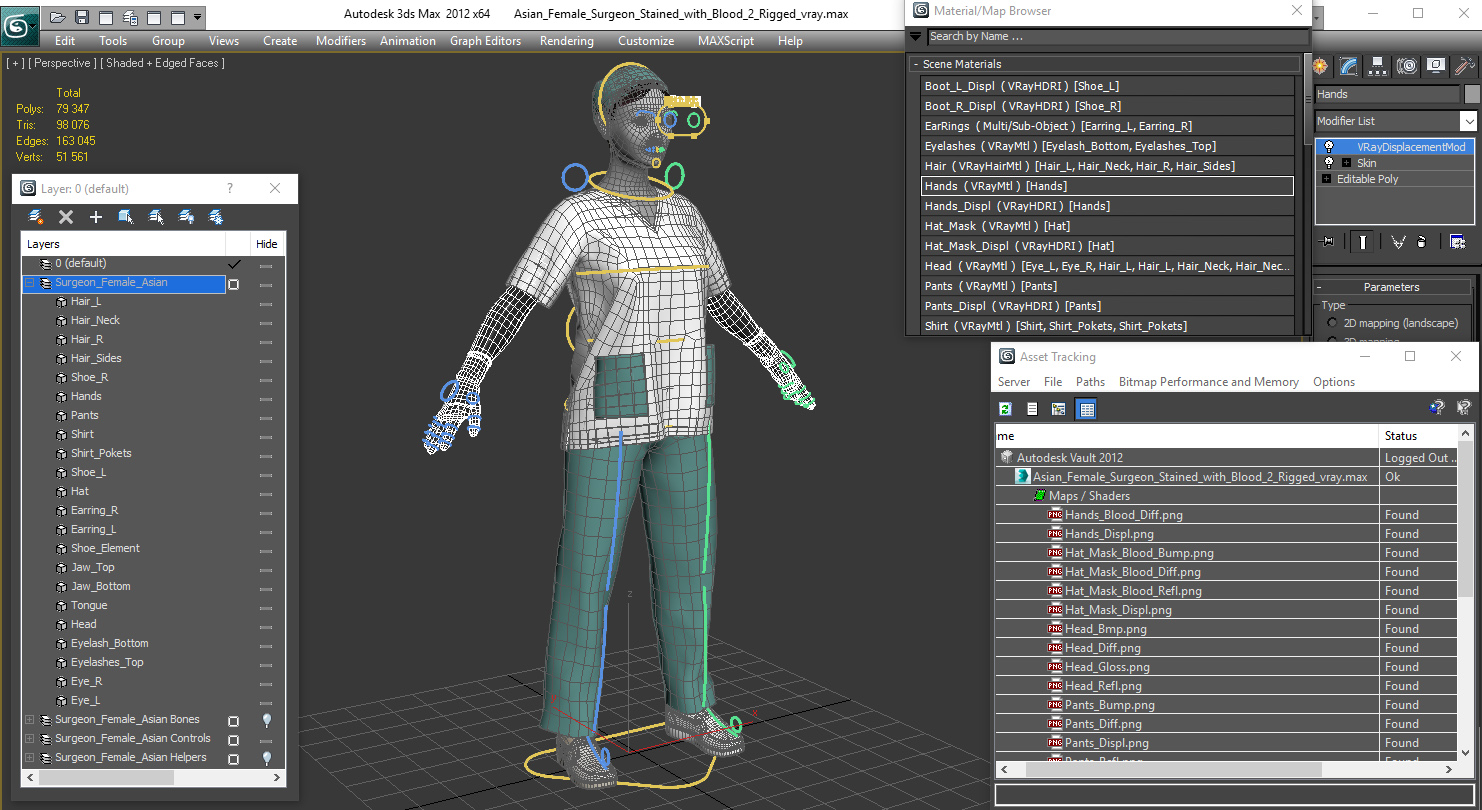Click Shaded + Edged Faces viewport label

pos(164,63)
